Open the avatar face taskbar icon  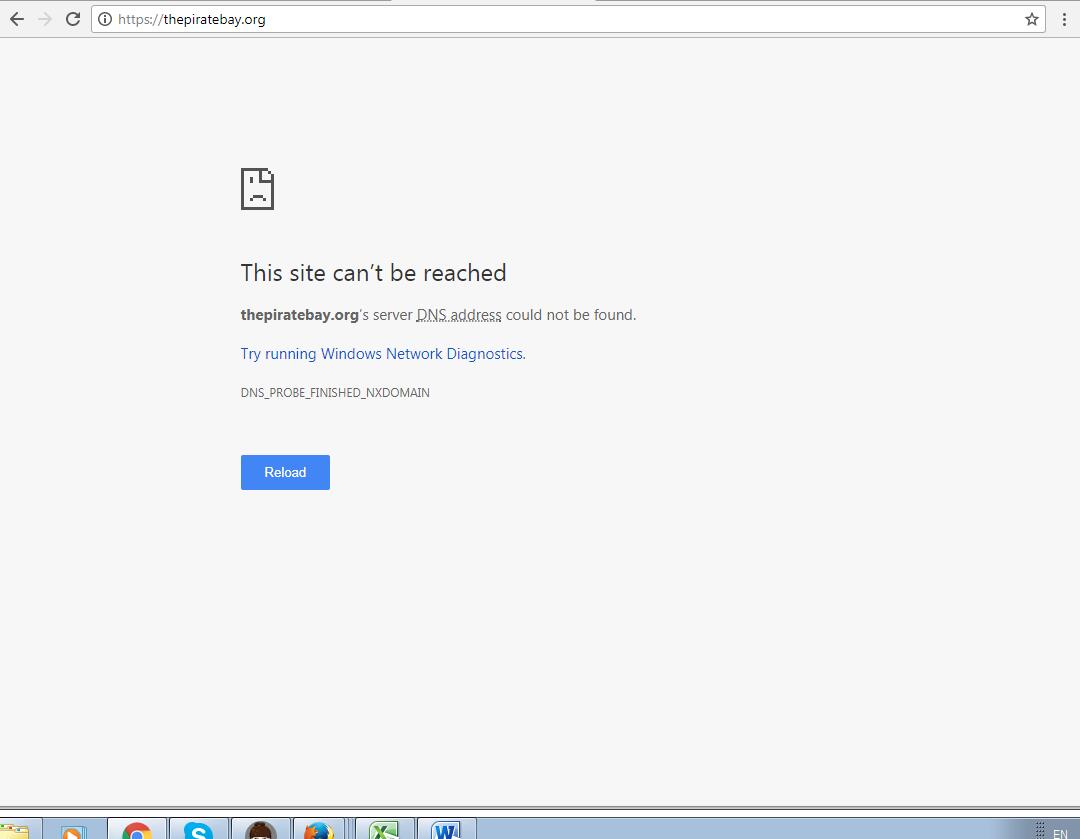pyautogui.click(x=260, y=829)
